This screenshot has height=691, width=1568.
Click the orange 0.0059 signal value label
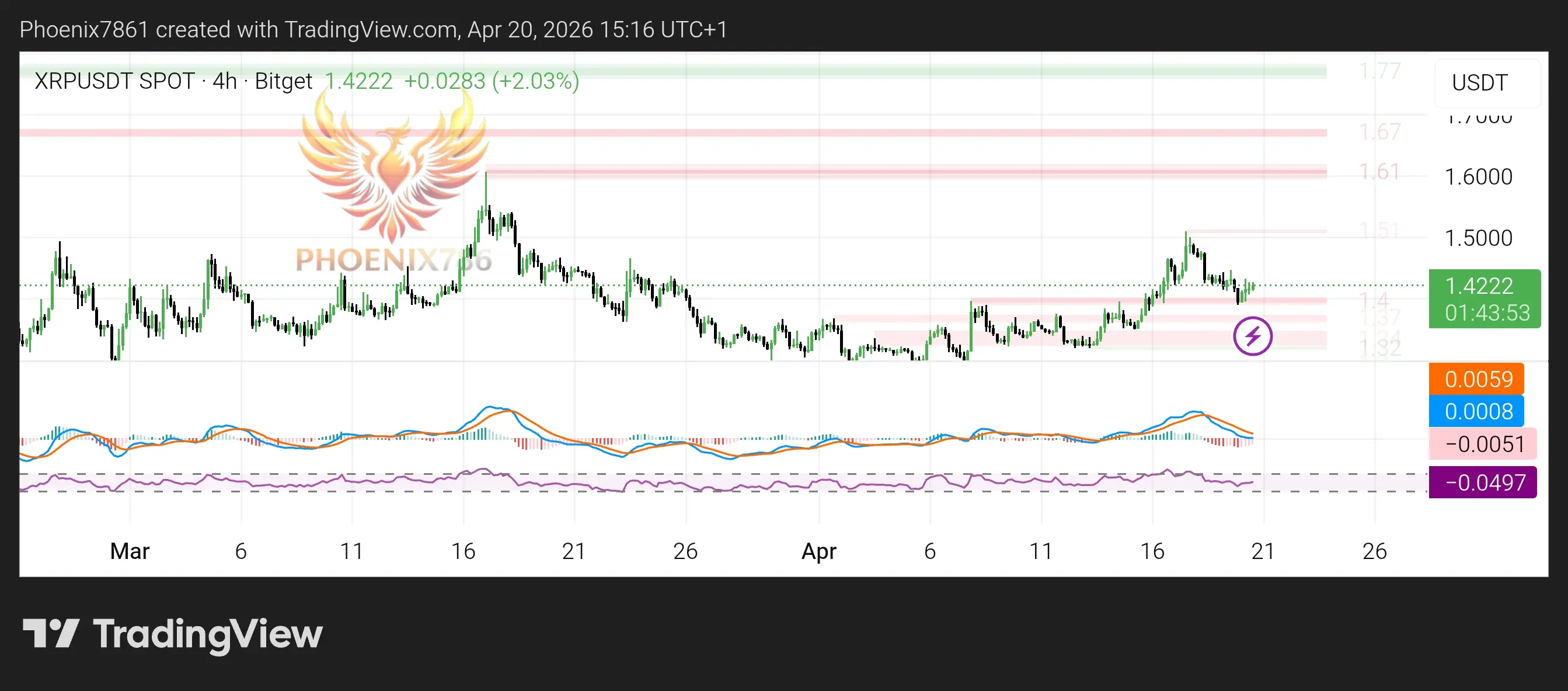1476,379
